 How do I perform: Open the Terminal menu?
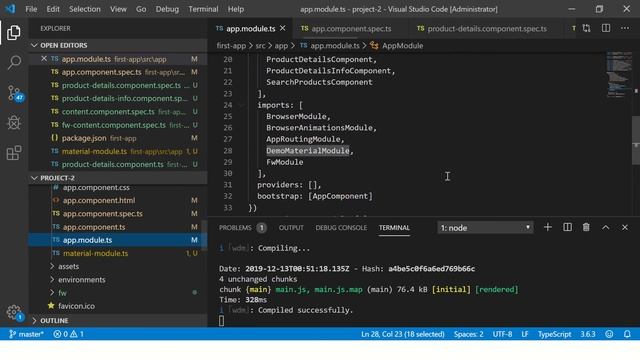(203, 9)
